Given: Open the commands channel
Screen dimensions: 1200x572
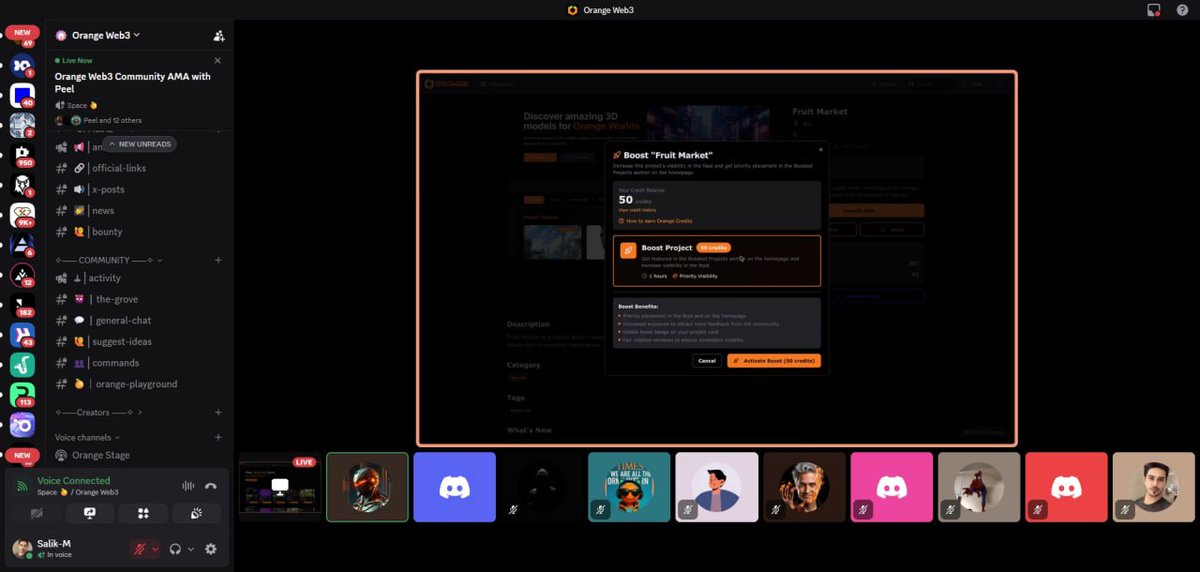Looking at the screenshot, I should click(139, 362).
